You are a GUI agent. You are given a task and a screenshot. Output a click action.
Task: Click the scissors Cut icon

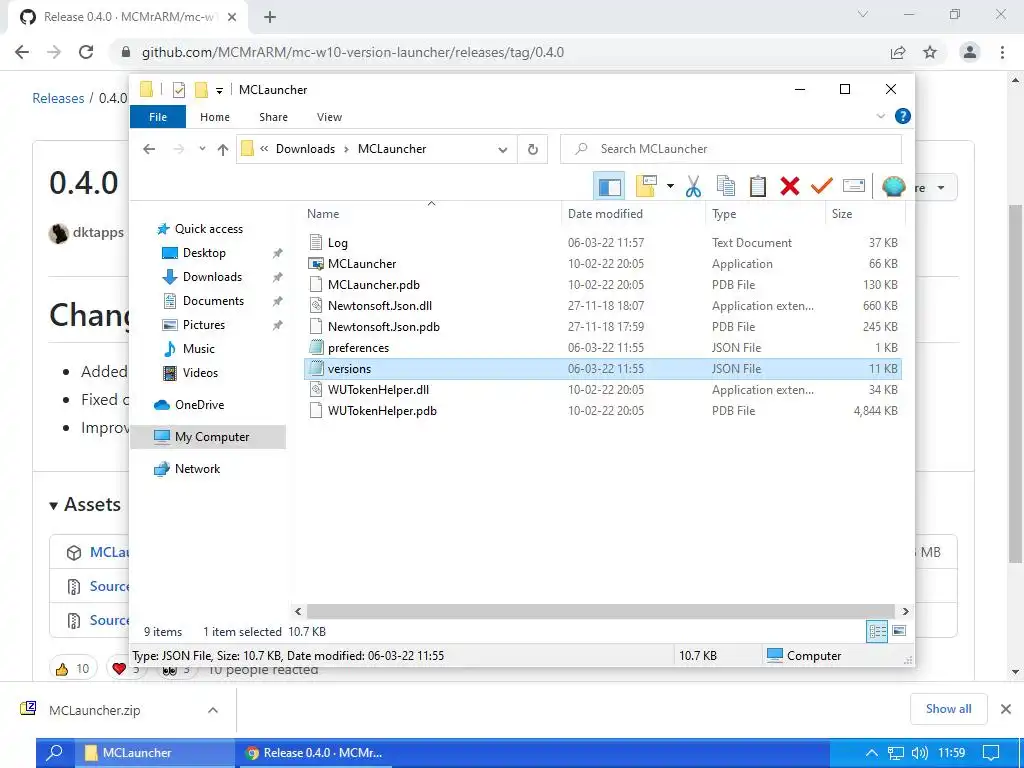(693, 187)
